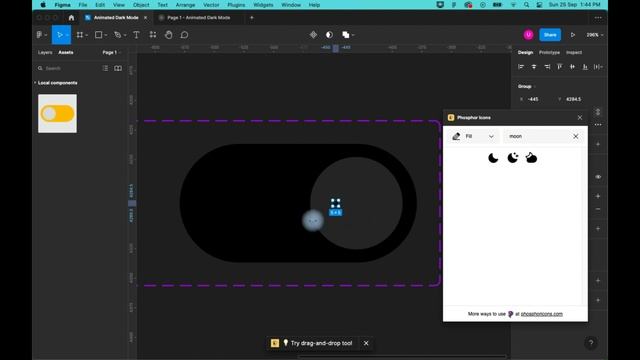The image size is (640, 360).
Task: Select the Move tool in toolbar
Action: pyautogui.click(x=60, y=35)
